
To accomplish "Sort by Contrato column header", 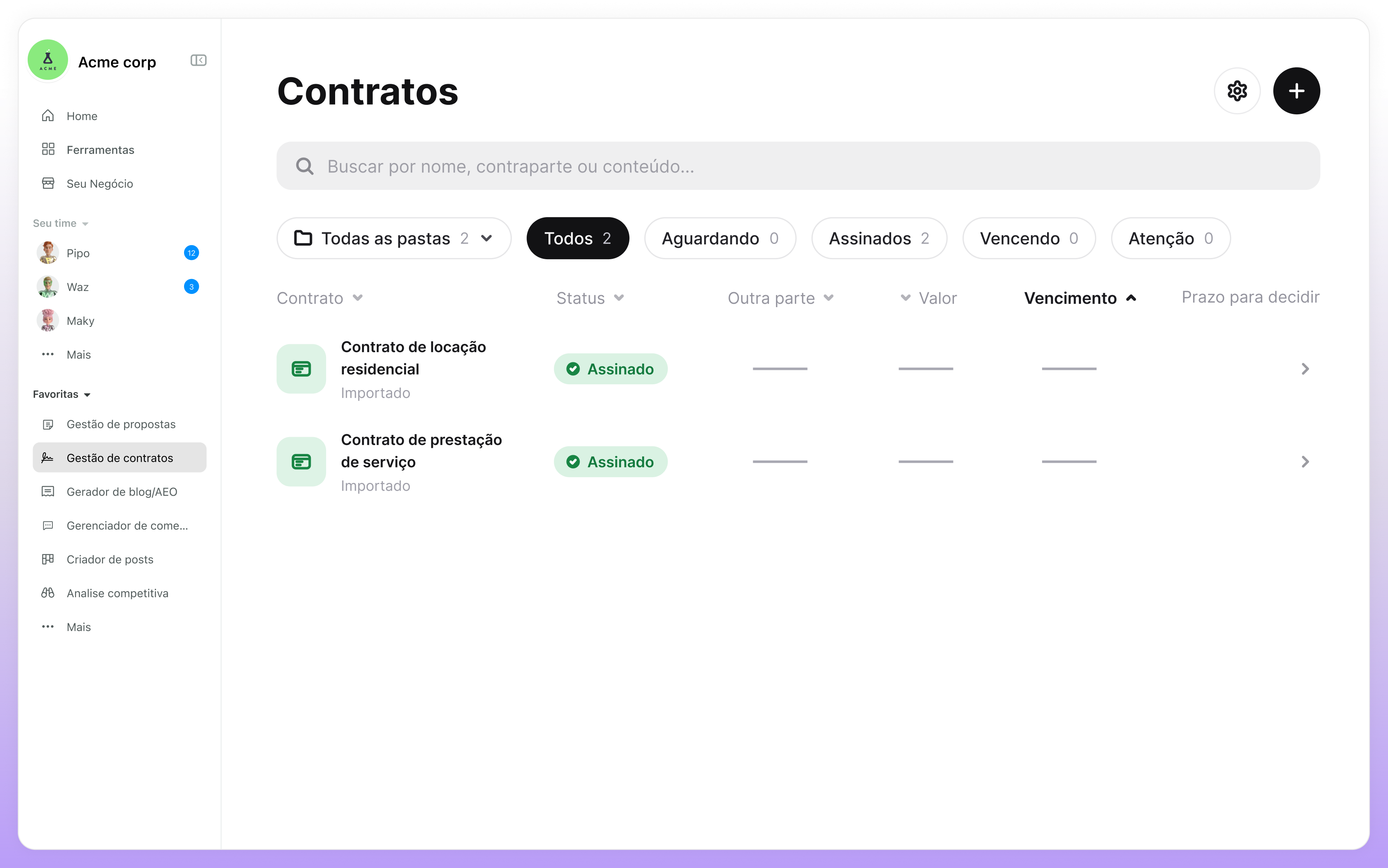I will [320, 298].
